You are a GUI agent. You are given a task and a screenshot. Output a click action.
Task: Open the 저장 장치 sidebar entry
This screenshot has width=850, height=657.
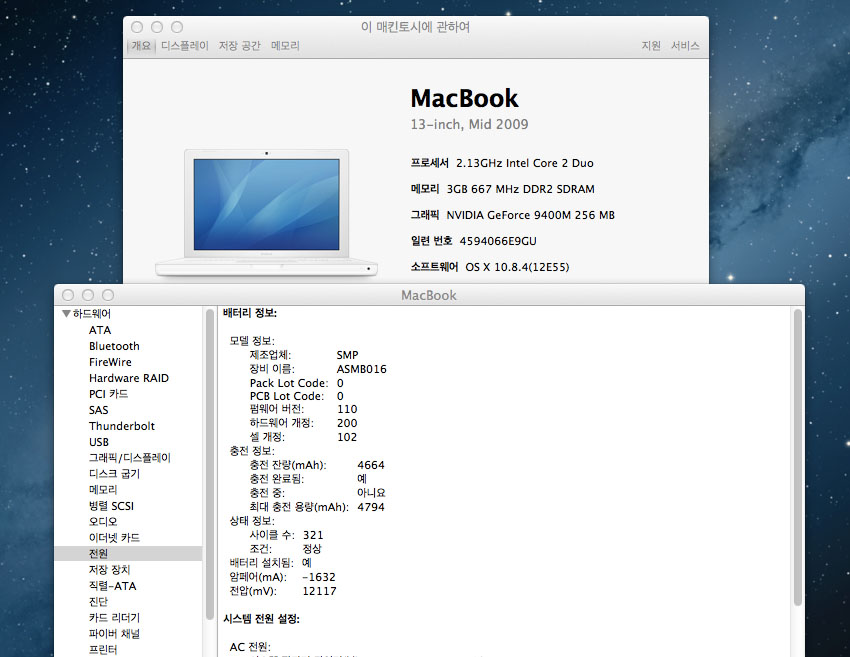(x=109, y=570)
